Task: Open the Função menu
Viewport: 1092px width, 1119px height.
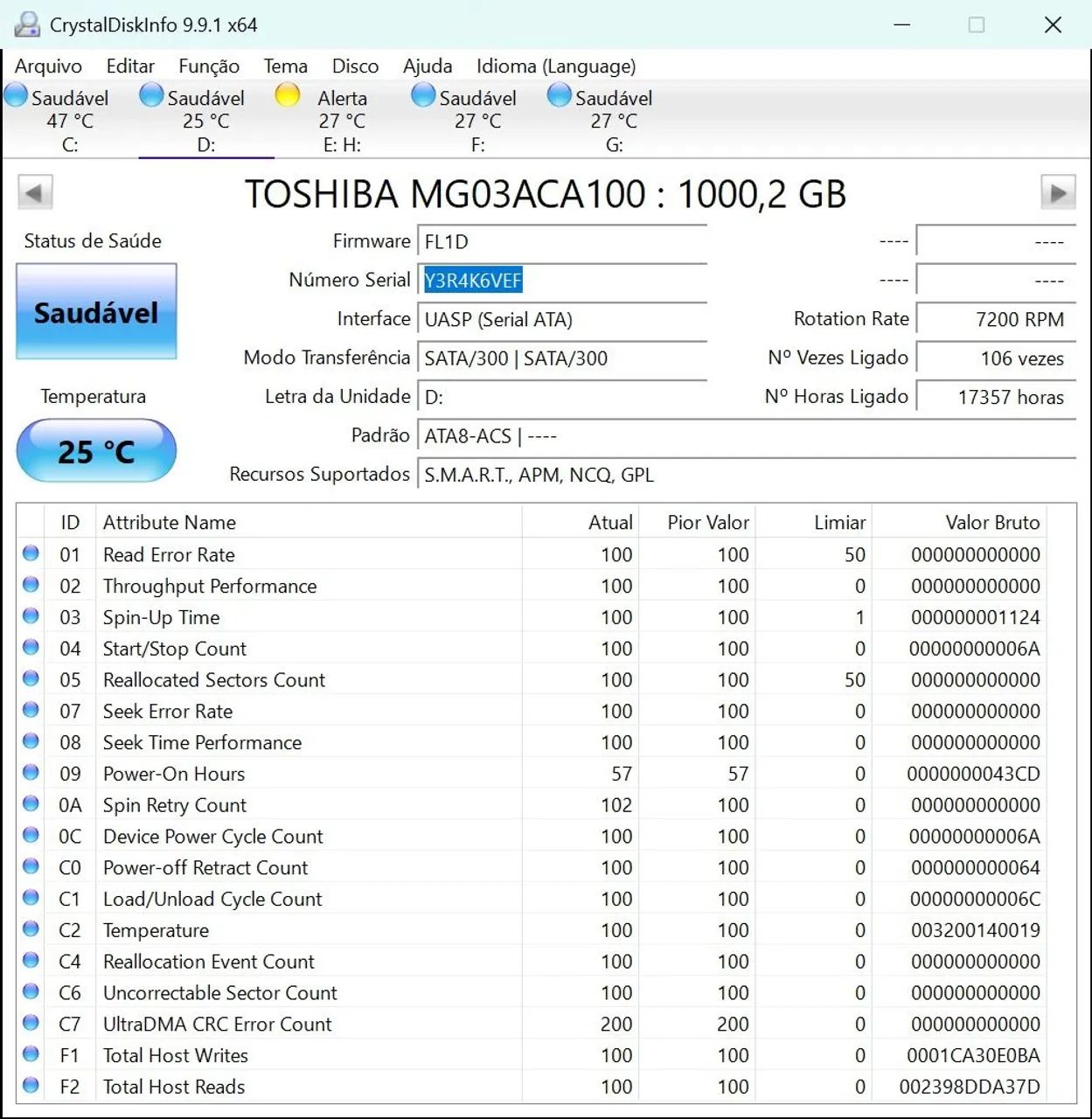Action: coord(209,66)
